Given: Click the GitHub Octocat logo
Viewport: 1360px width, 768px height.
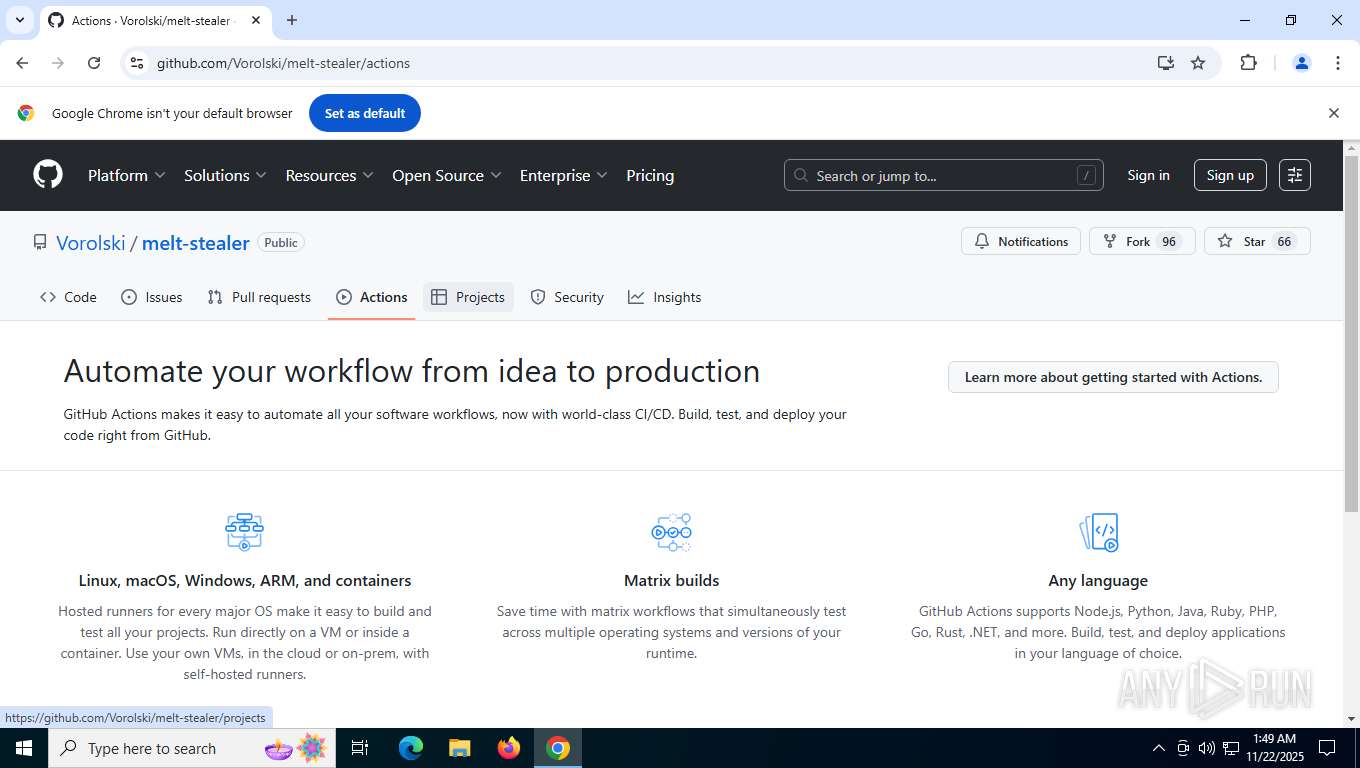Looking at the screenshot, I should click(x=48, y=175).
